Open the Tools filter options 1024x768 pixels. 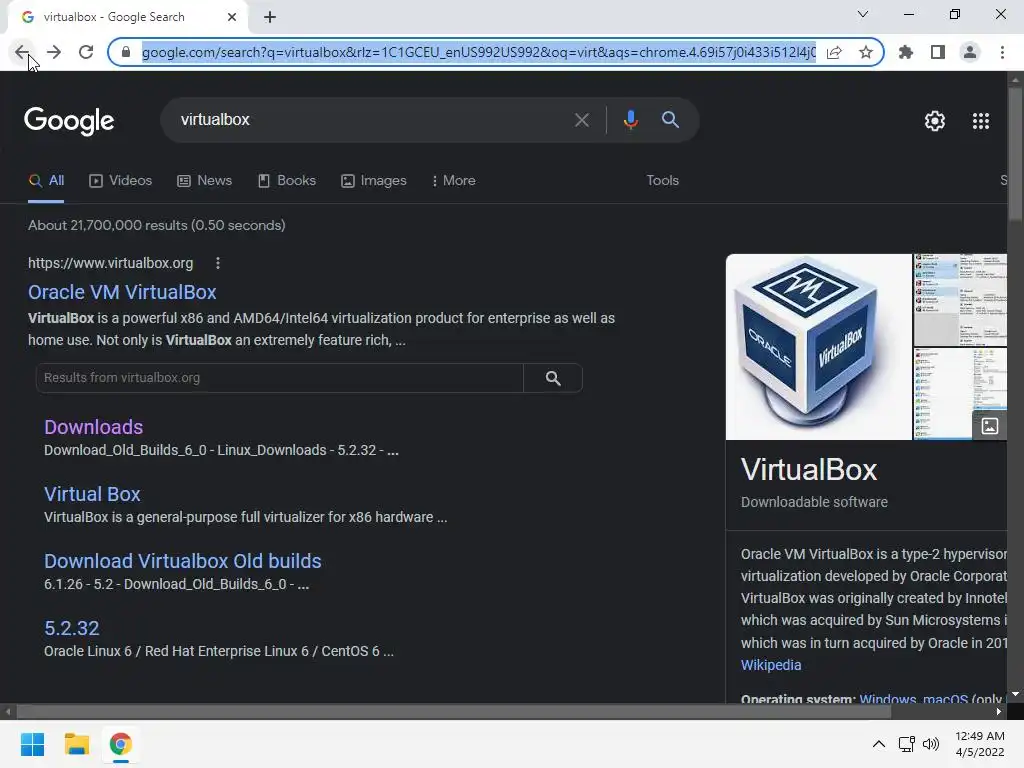pos(662,181)
